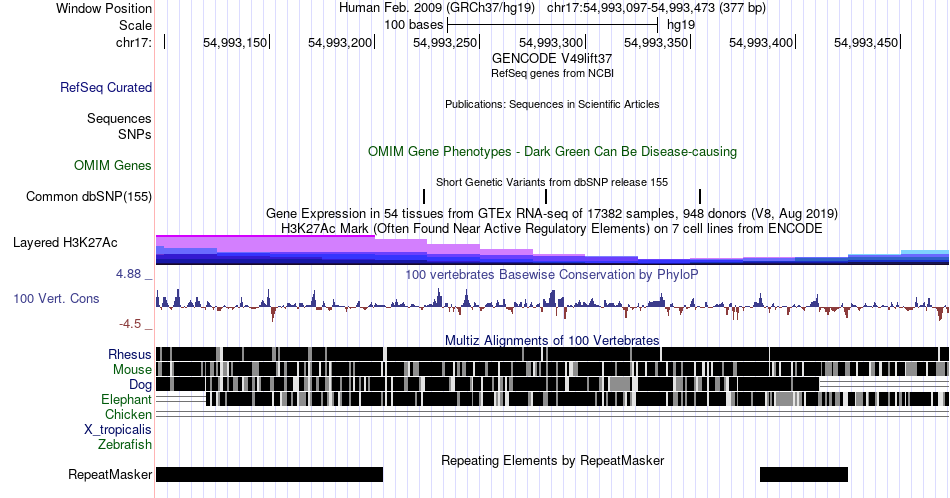
Task: Click the 4.88 conservation axis maximum
Action: coord(128,274)
